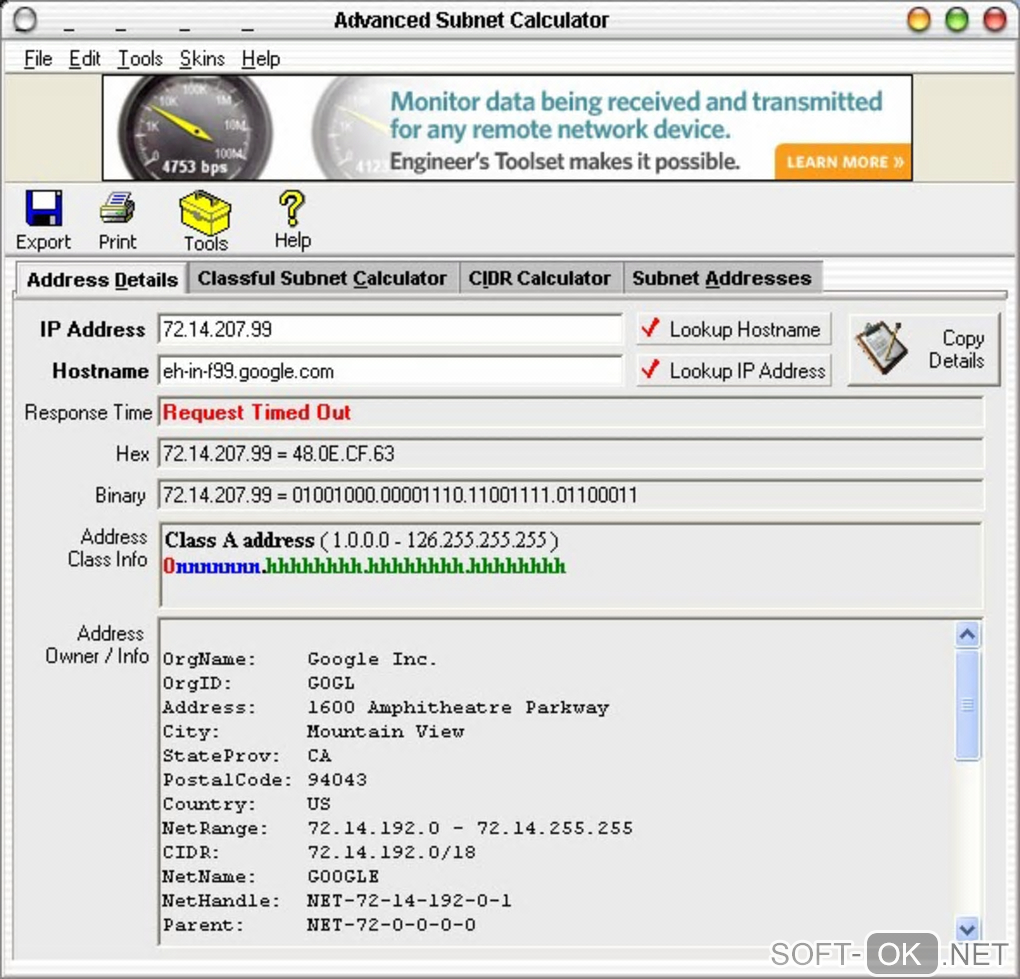Screen dimensions: 1020x979
Task: Click the scroll down arrow in owner info
Action: click(967, 930)
